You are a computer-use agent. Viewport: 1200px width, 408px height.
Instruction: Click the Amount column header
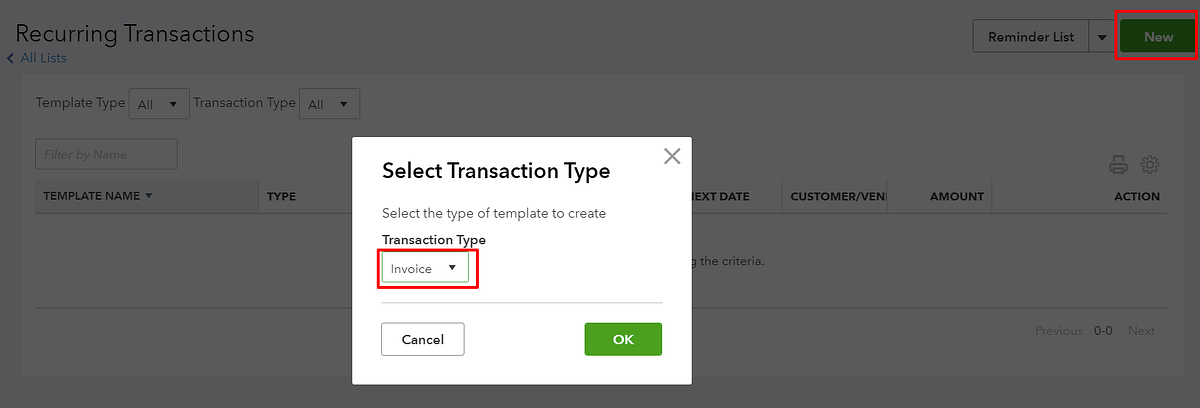coord(956,196)
